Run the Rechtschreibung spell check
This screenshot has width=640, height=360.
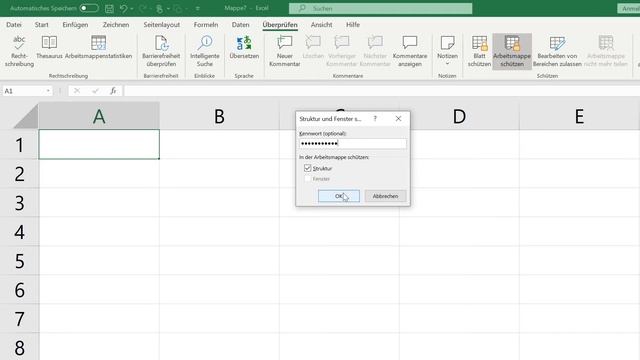point(19,51)
